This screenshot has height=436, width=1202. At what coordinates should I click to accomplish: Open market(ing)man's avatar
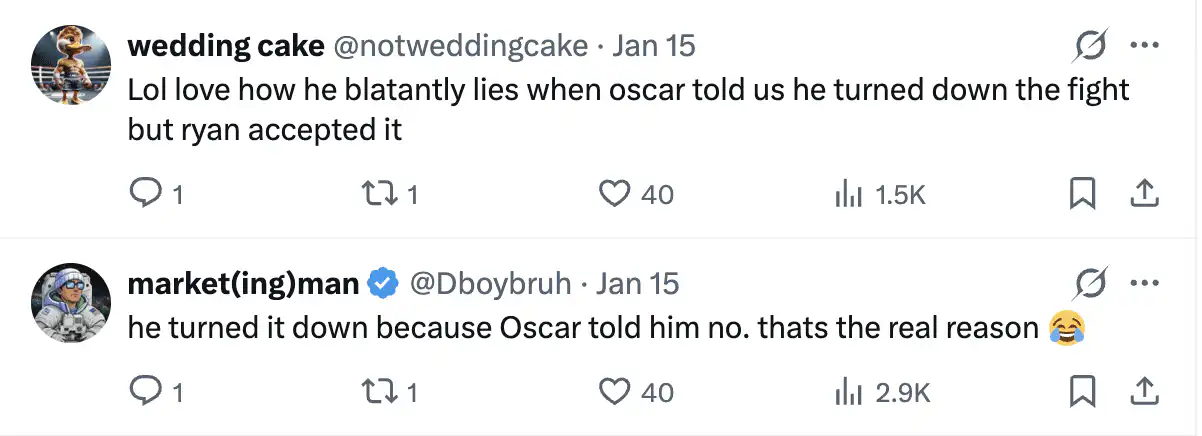(x=72, y=302)
